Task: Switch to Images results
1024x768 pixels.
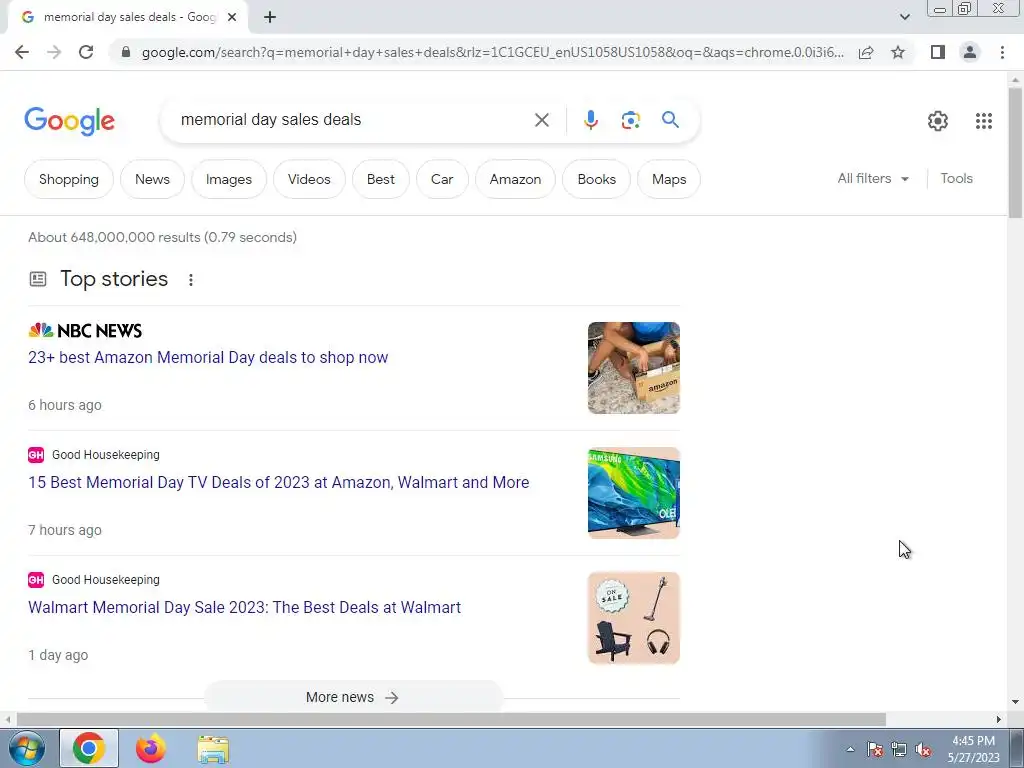Action: tap(229, 179)
